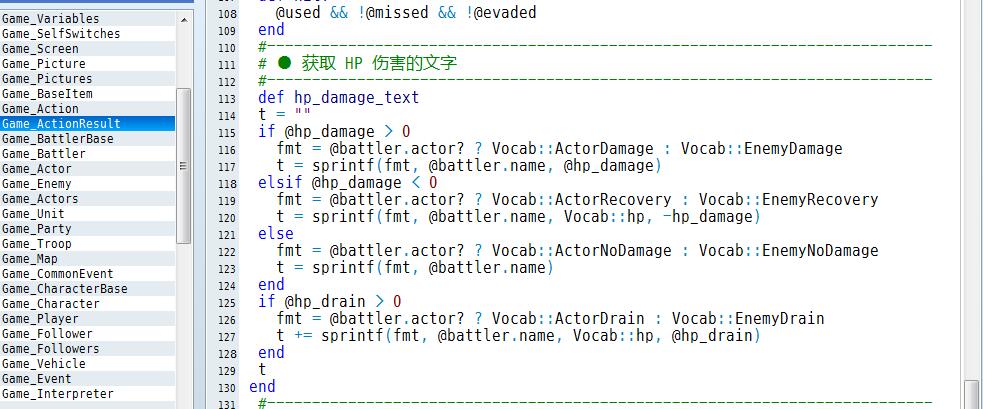
Task: Place cursor on line 114 't = ""'
Action: coord(285,115)
